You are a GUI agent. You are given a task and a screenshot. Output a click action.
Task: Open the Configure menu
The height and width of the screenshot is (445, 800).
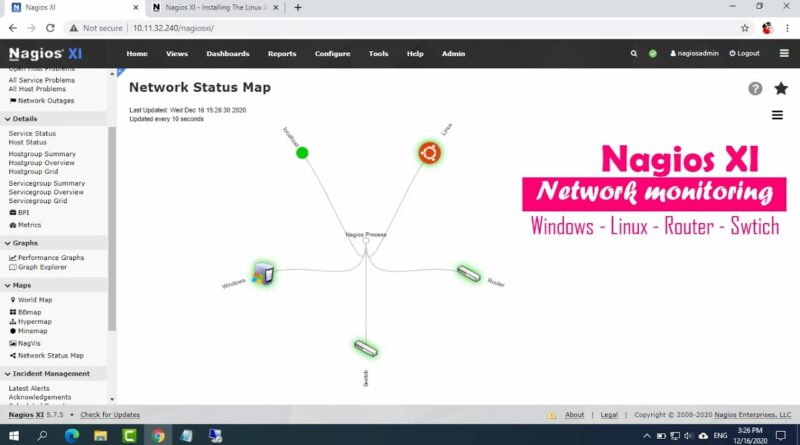[x=333, y=54]
